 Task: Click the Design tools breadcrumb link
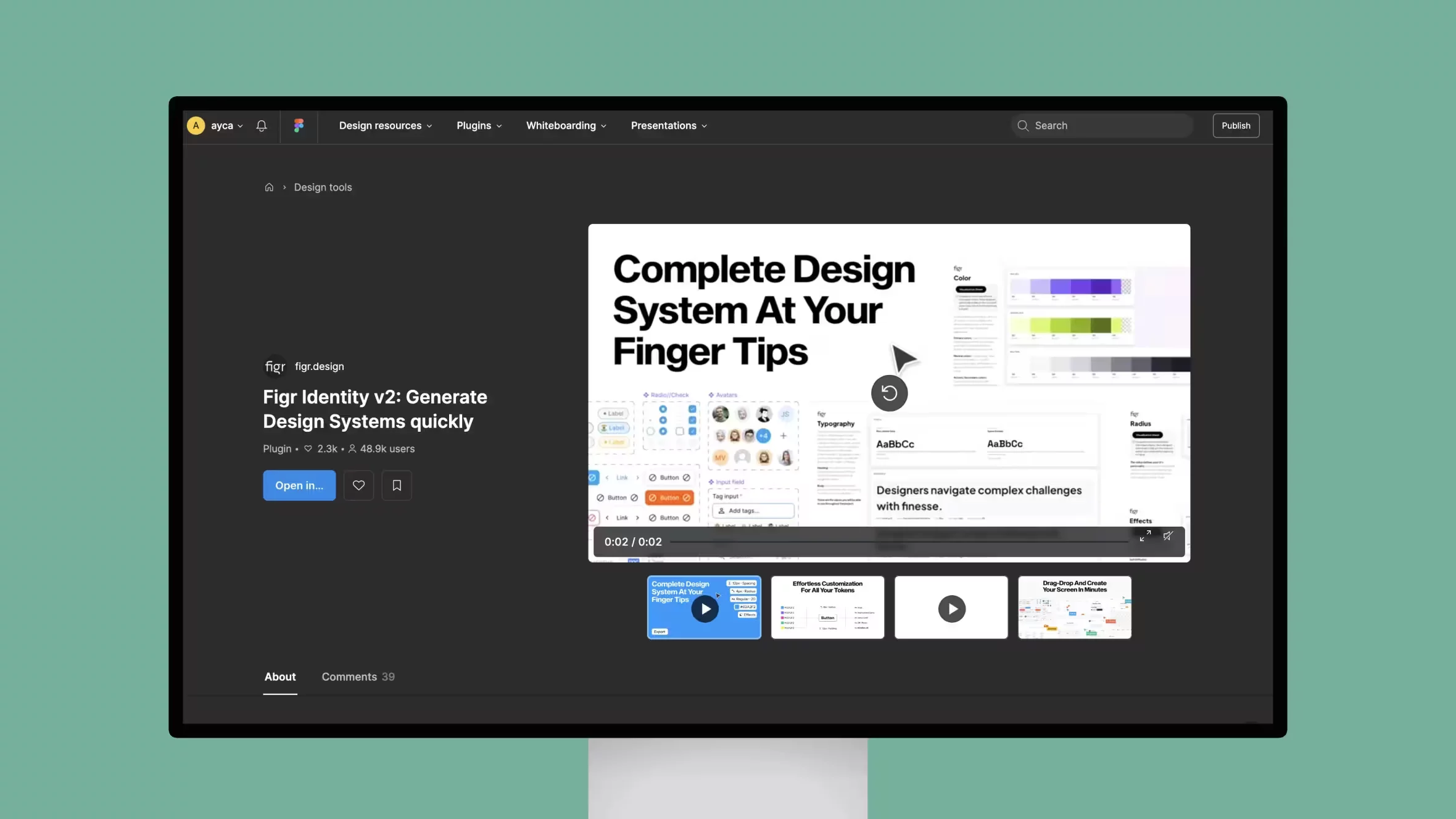(322, 188)
